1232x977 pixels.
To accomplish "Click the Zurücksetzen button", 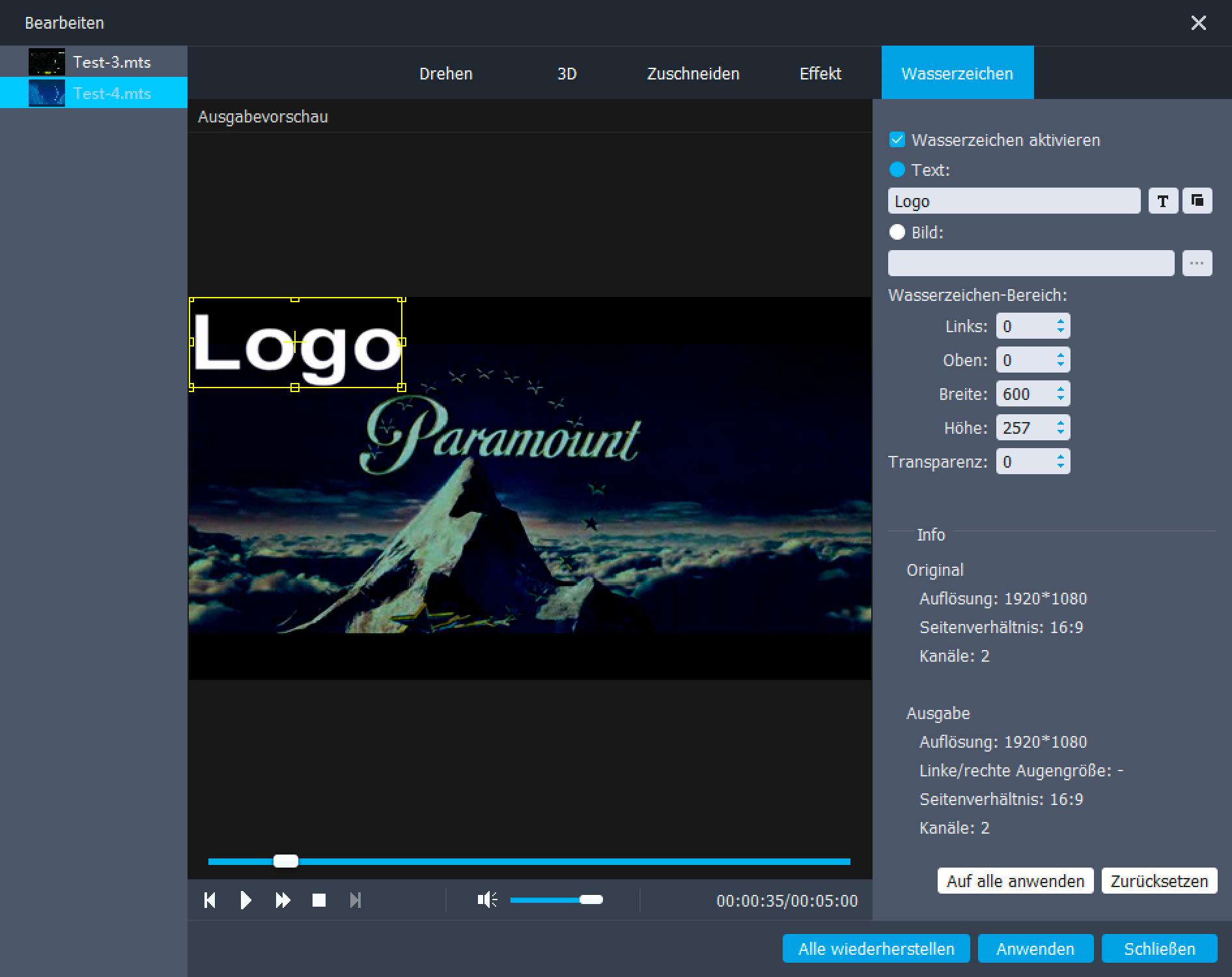I will tap(1159, 881).
